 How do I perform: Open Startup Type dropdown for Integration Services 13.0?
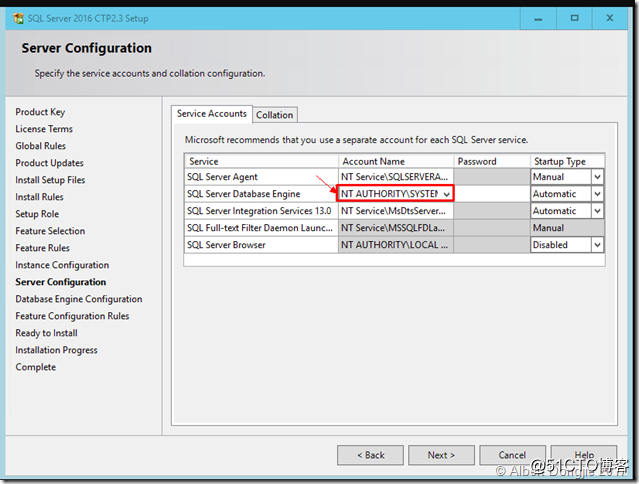point(597,211)
